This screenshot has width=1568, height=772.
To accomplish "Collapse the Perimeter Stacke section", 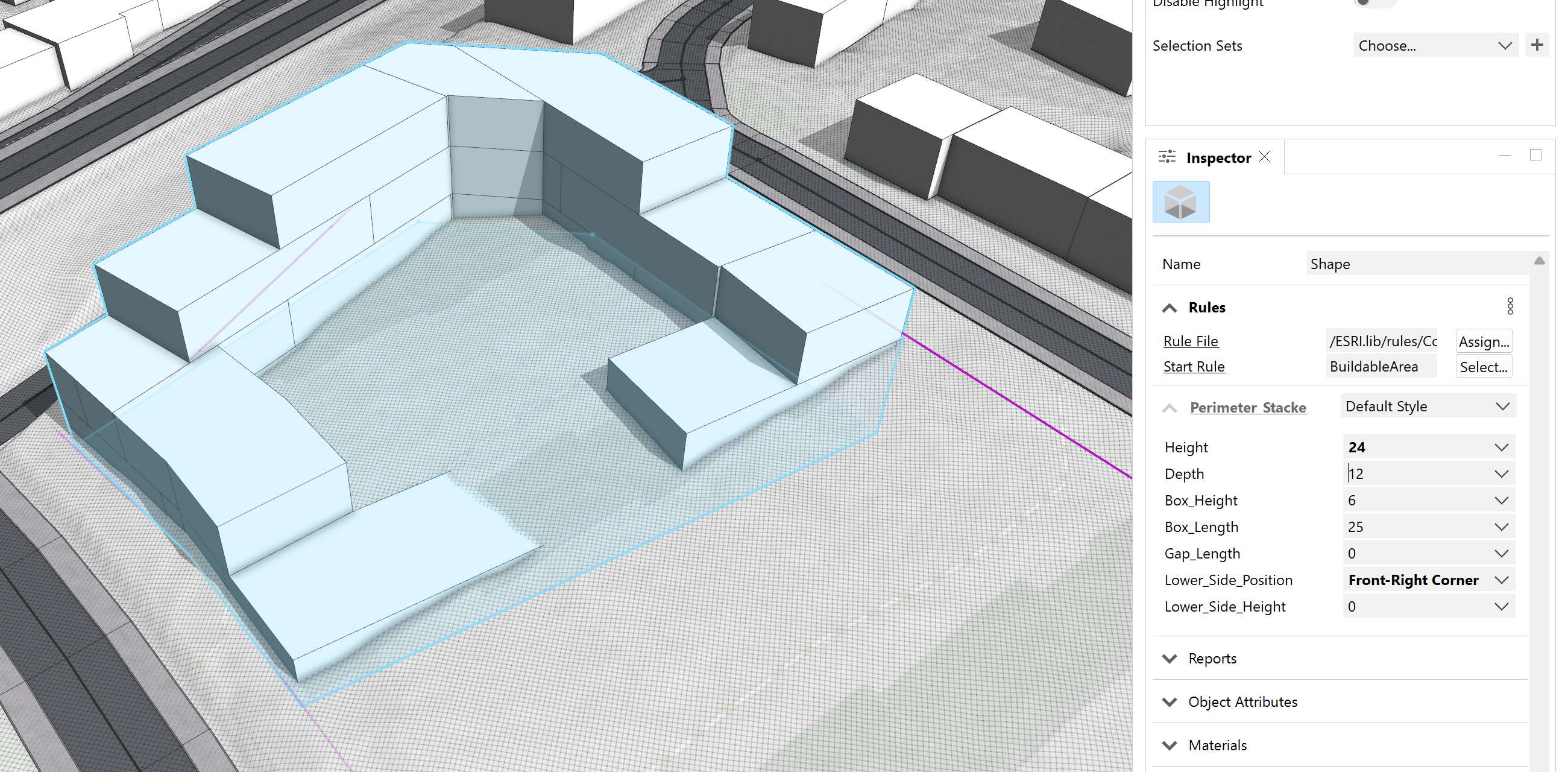I will tap(1169, 408).
